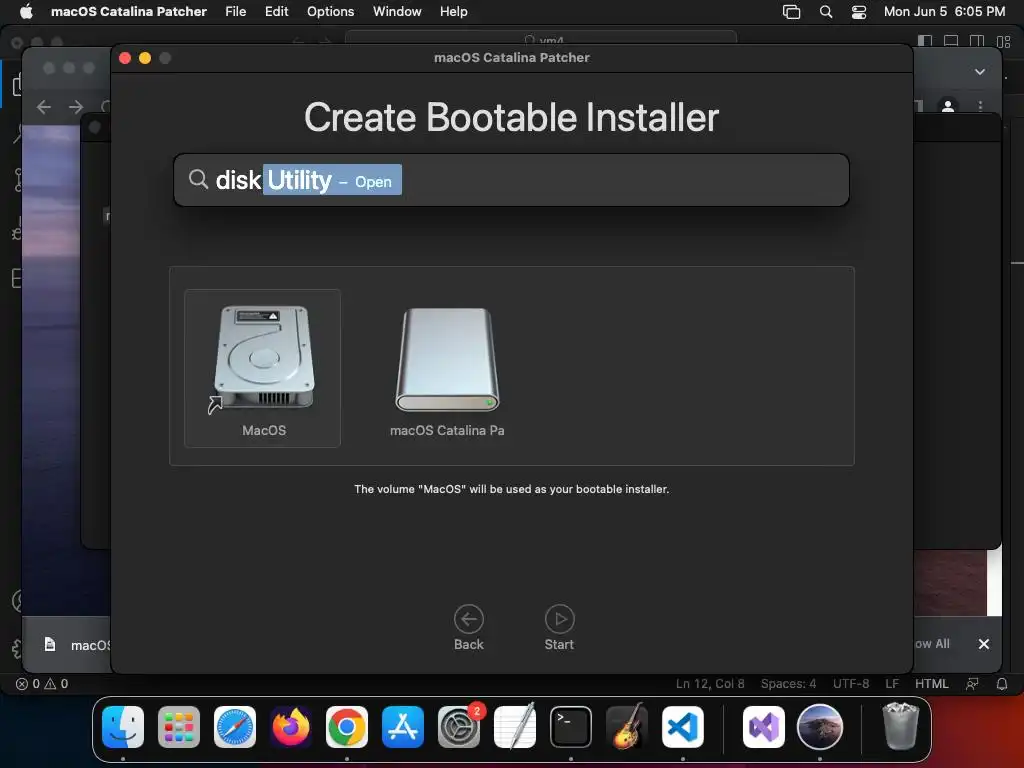Open the Window menu

tap(397, 12)
